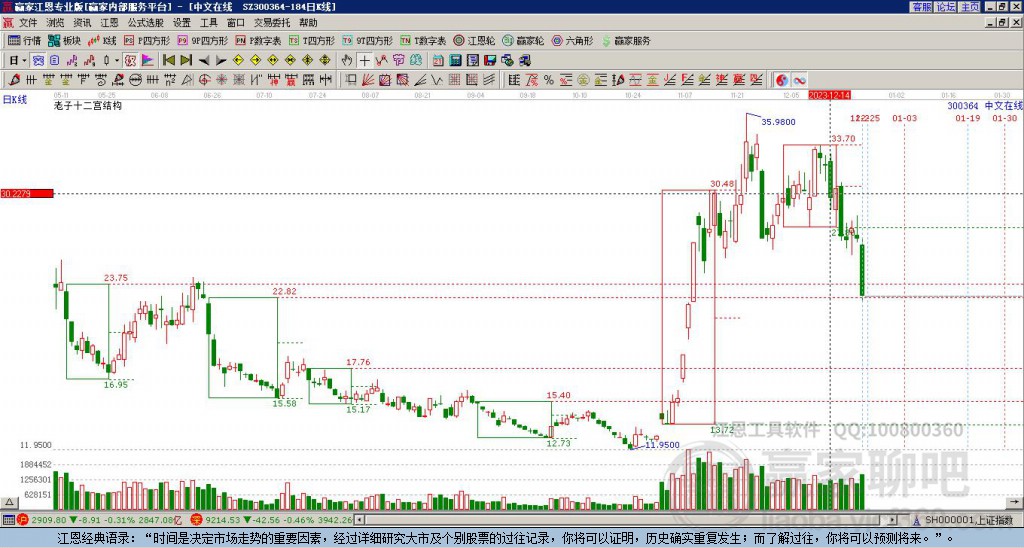This screenshot has width=1024, height=548.
Task: Click the 2023-12-14 date marker
Action: 829,95
